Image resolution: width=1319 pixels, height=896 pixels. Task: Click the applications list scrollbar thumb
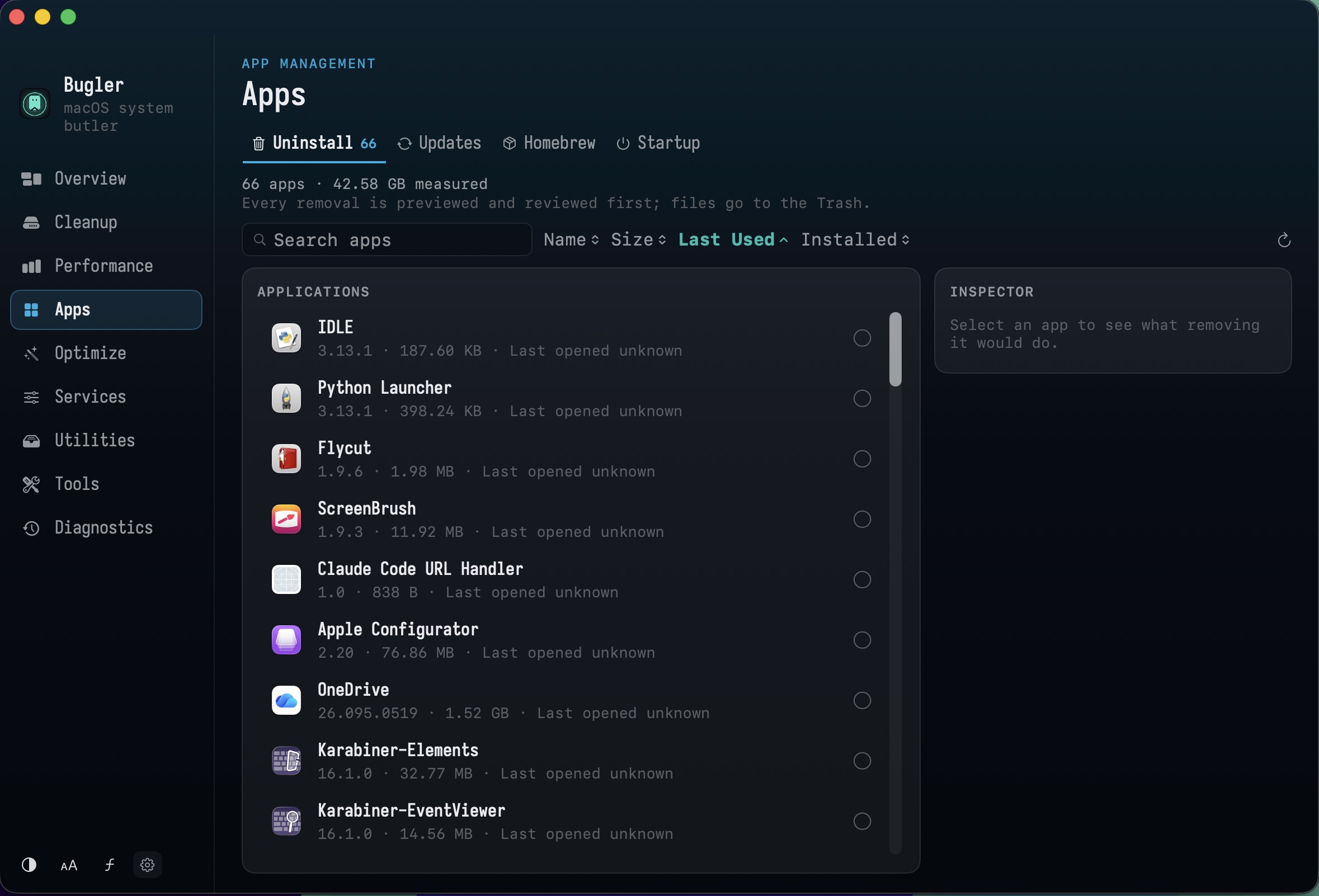(x=895, y=350)
